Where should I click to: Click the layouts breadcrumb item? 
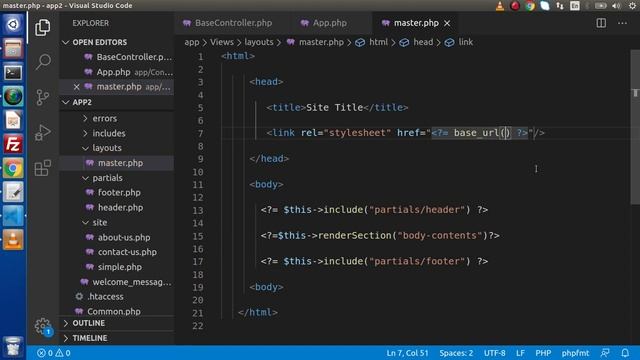click(x=259, y=42)
